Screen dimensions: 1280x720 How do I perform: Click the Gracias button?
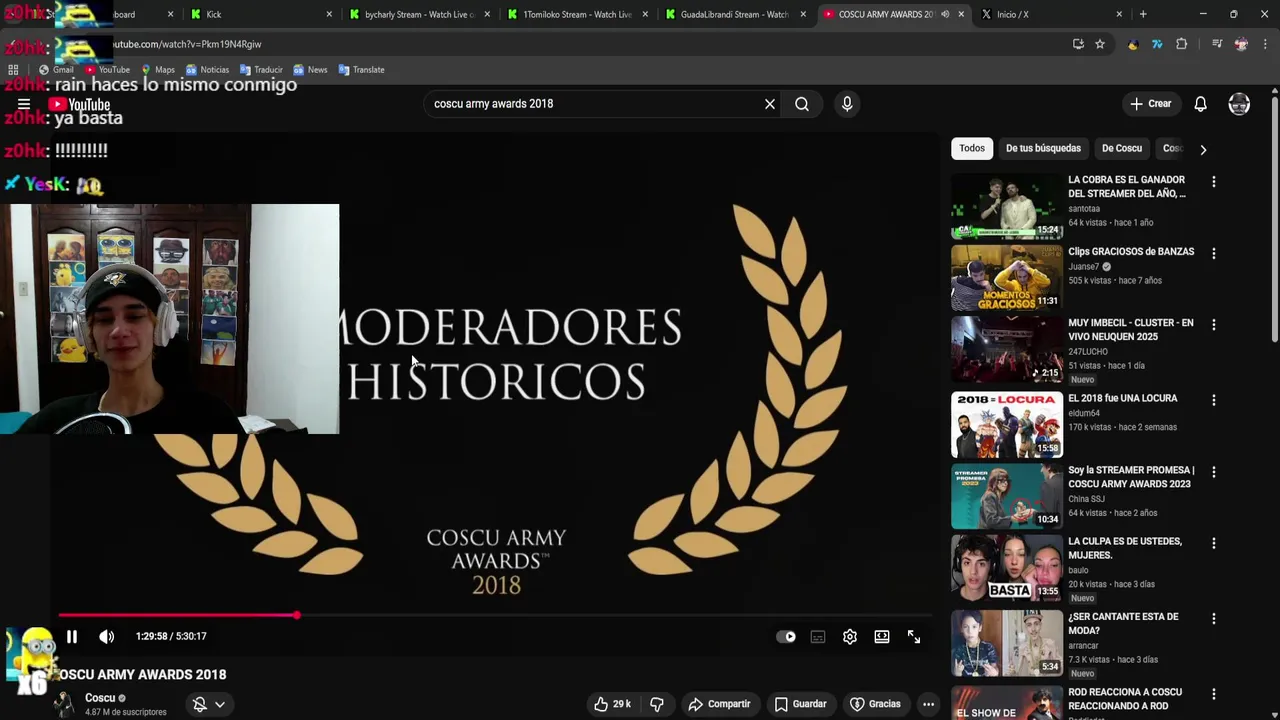point(875,704)
